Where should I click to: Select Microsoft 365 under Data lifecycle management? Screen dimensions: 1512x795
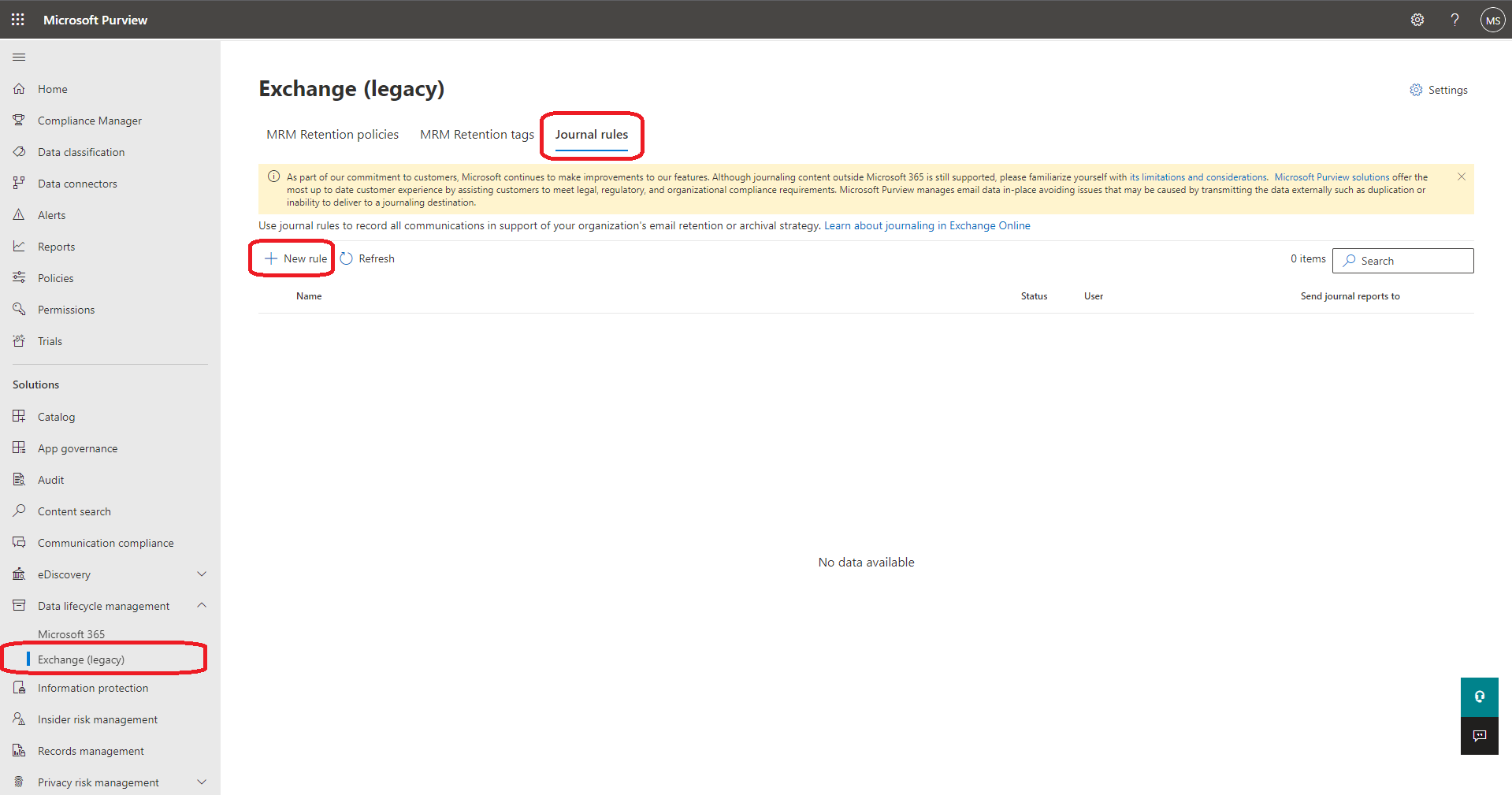(71, 634)
